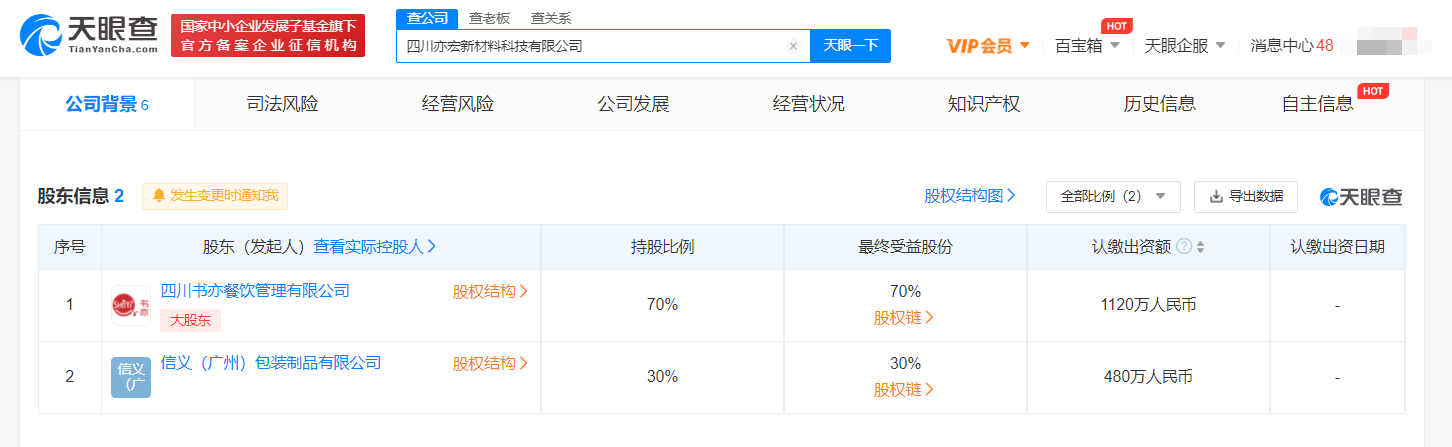Expand 天眼企服 dropdown
The height and width of the screenshot is (447, 1452).
tap(1185, 45)
